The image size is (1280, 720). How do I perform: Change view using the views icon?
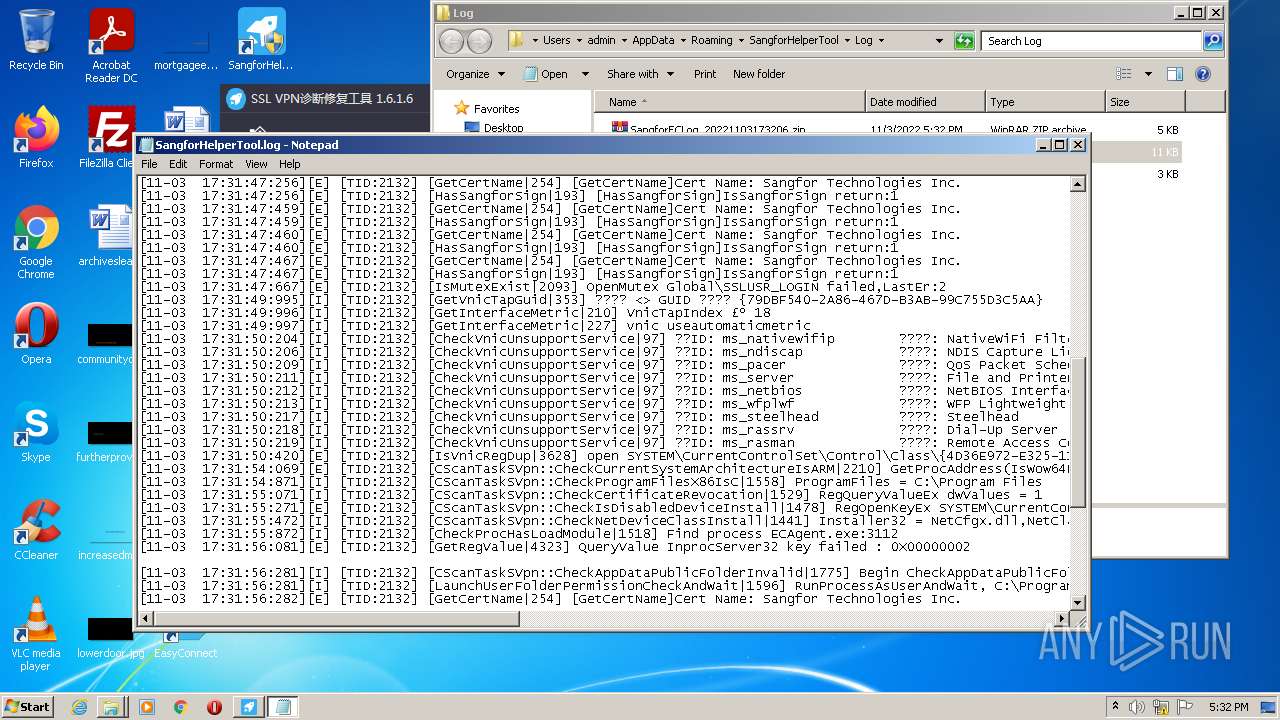pos(1124,74)
